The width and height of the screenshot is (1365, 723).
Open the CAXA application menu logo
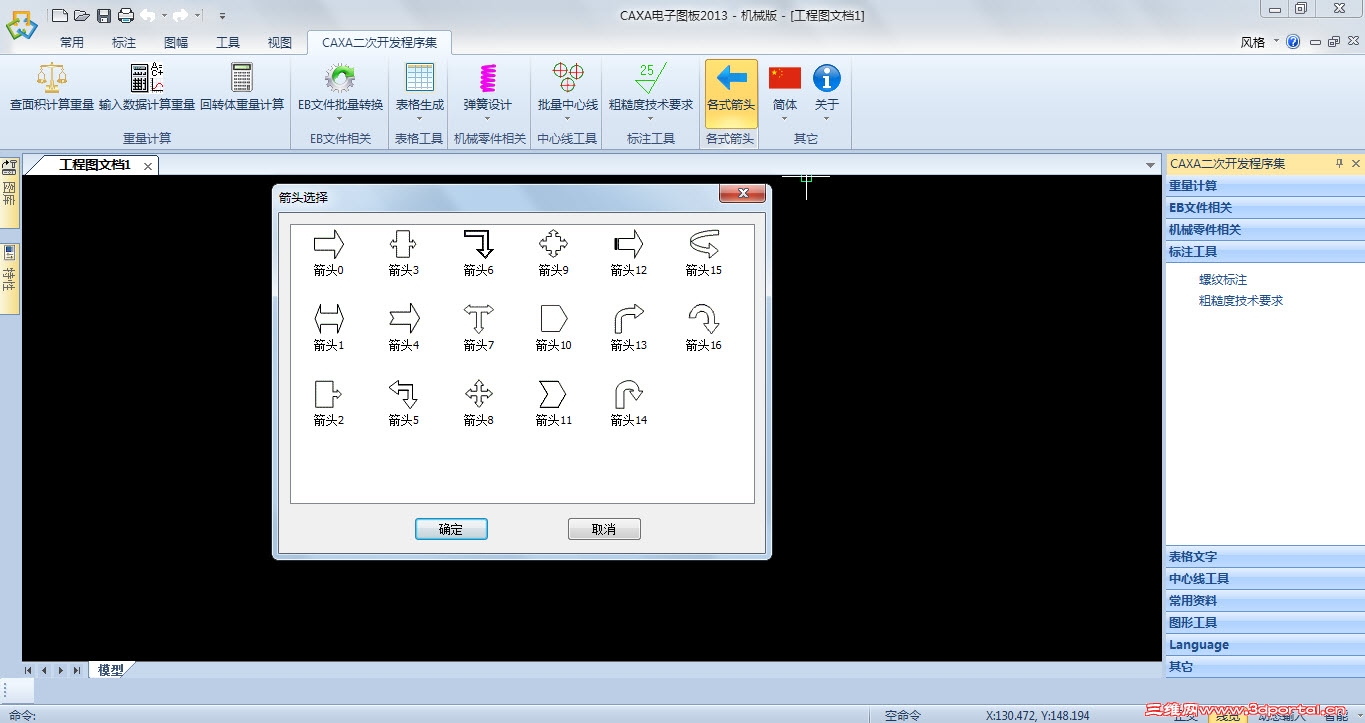coord(22,24)
